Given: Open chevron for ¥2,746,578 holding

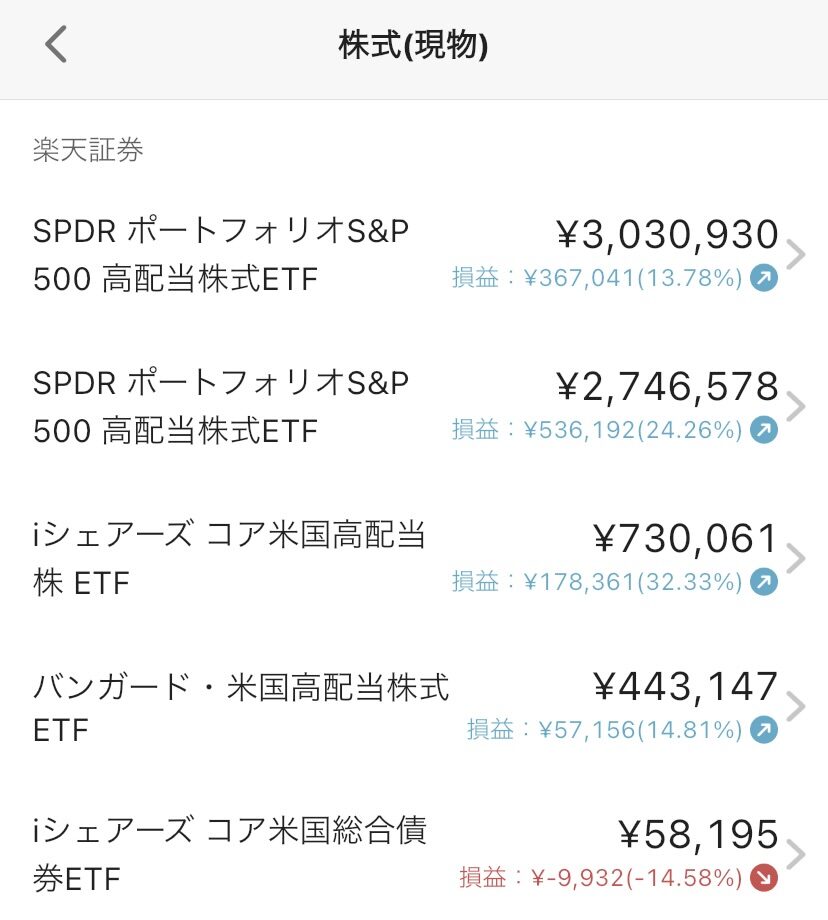Looking at the screenshot, I should 795,407.
